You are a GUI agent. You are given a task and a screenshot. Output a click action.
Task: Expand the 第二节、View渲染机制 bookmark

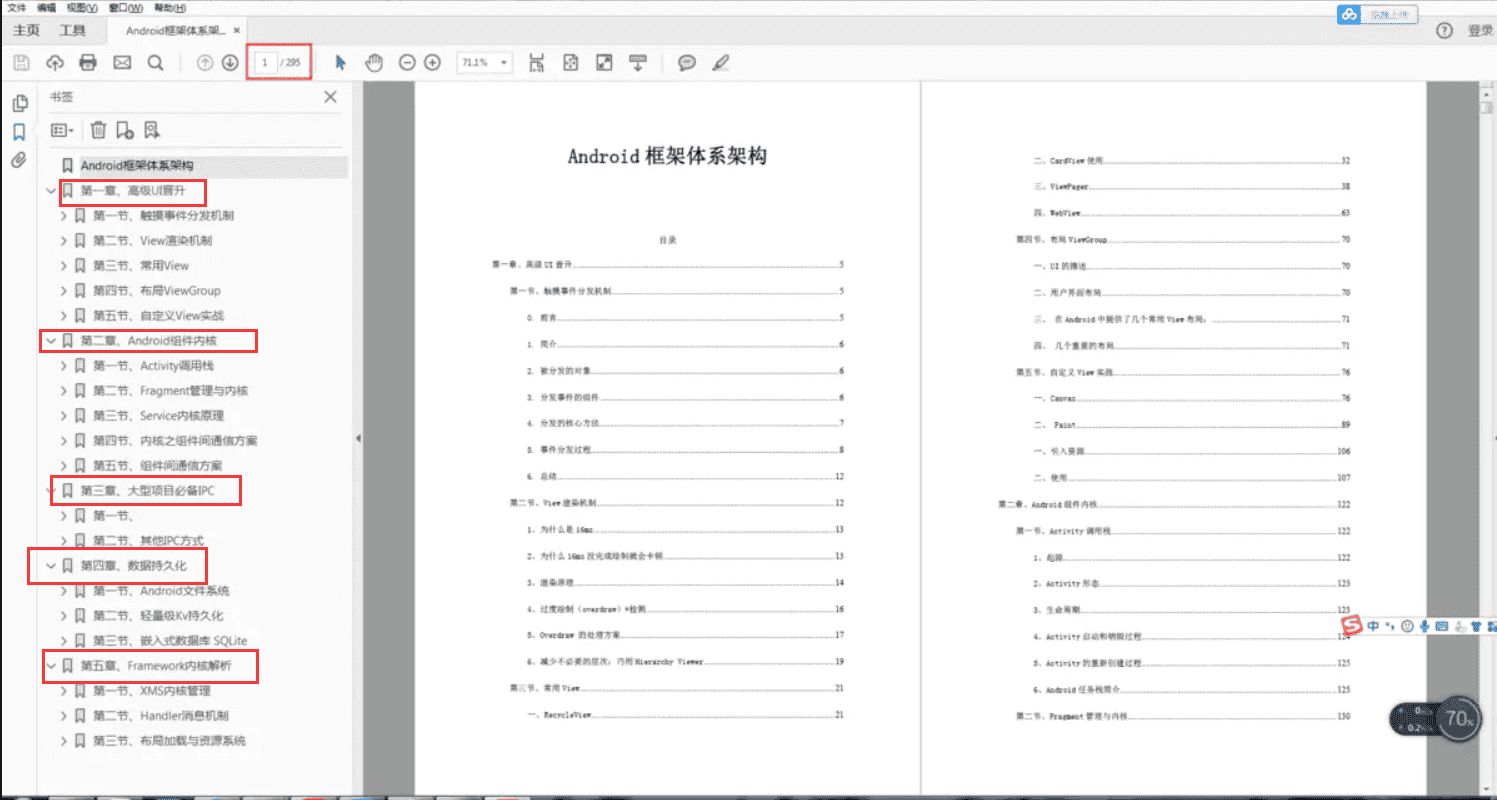(64, 240)
